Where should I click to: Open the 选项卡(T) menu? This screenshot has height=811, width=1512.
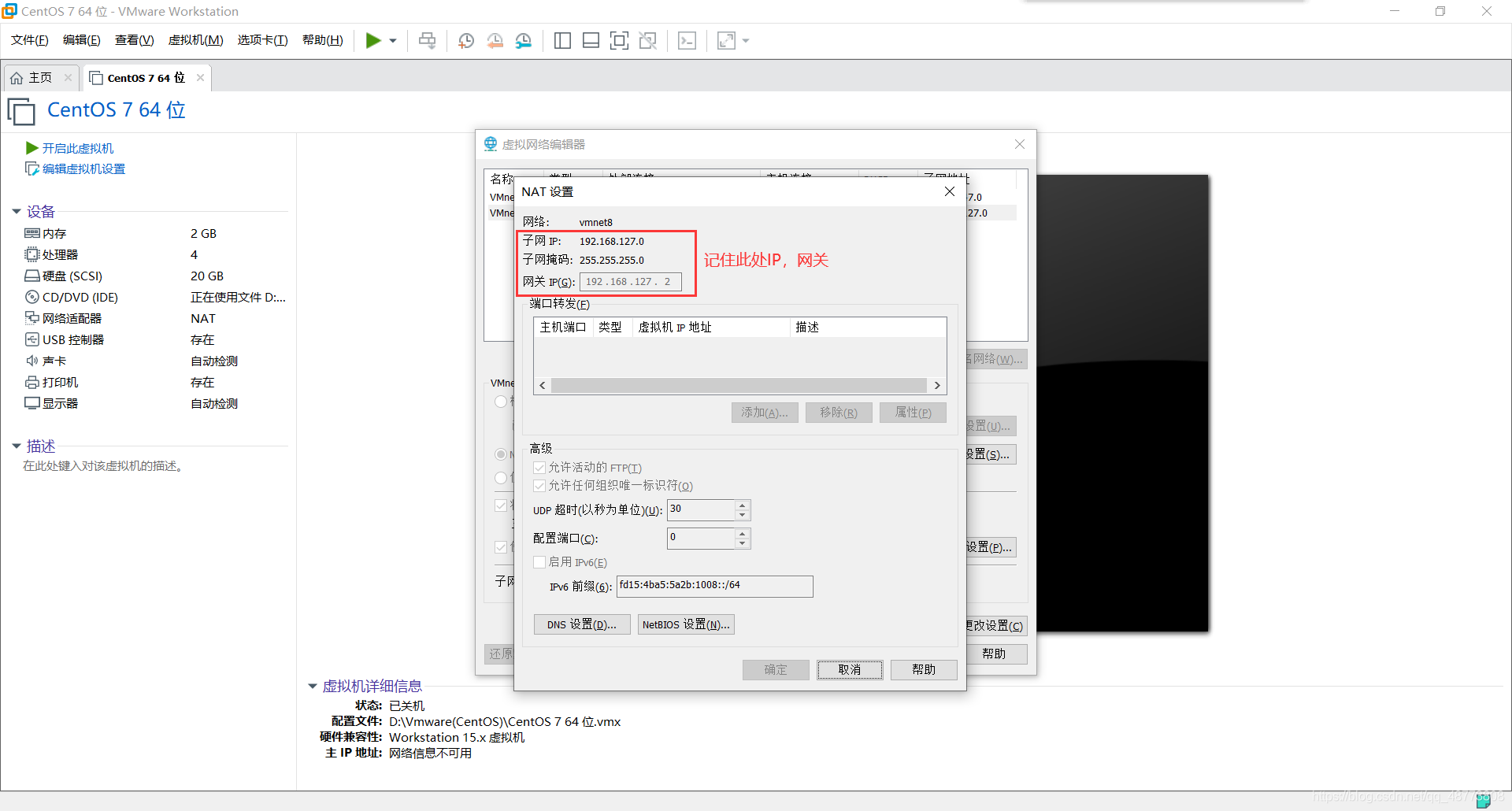(263, 40)
